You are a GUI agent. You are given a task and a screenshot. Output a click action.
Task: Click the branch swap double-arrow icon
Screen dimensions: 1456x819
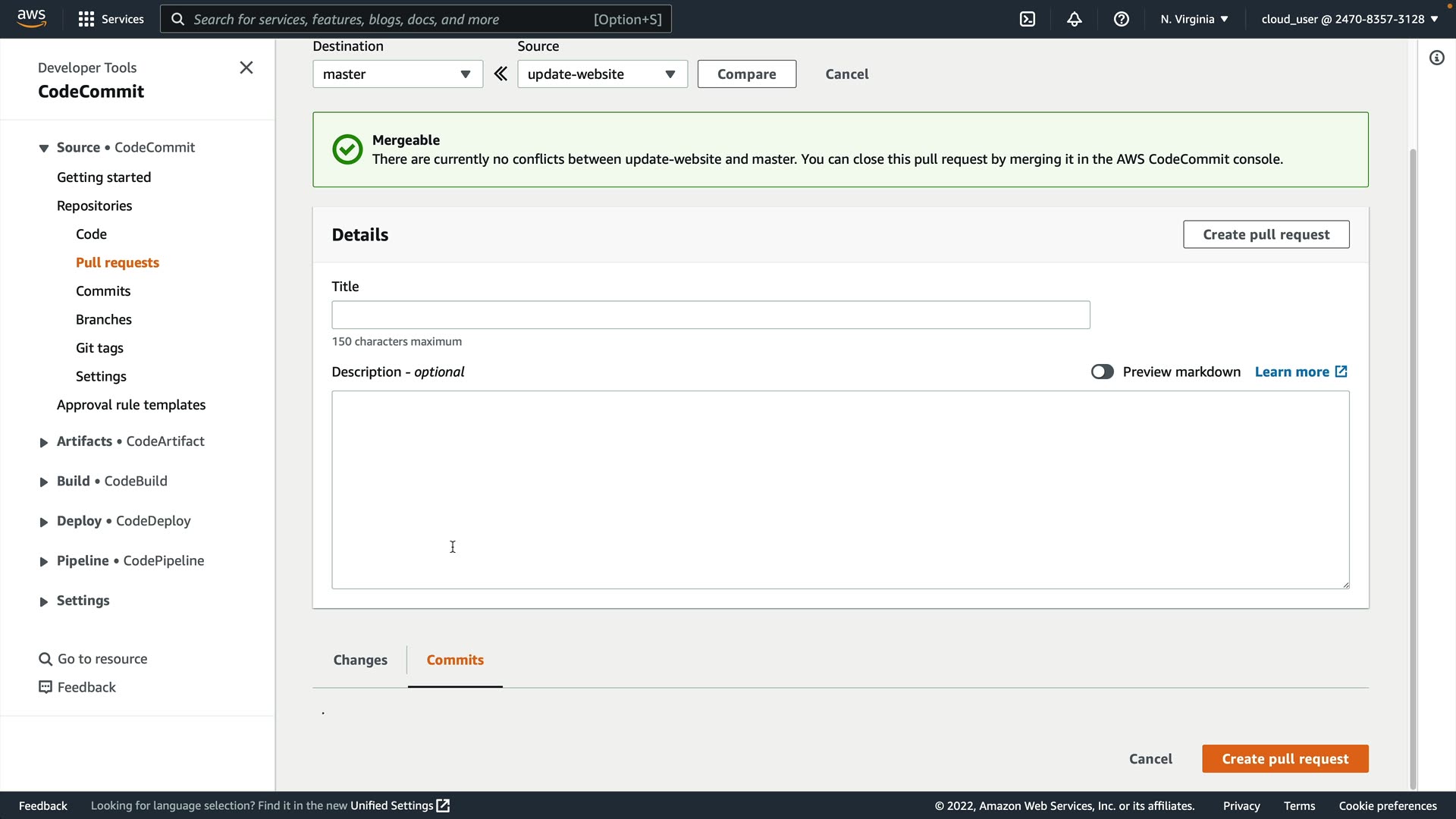coord(500,74)
